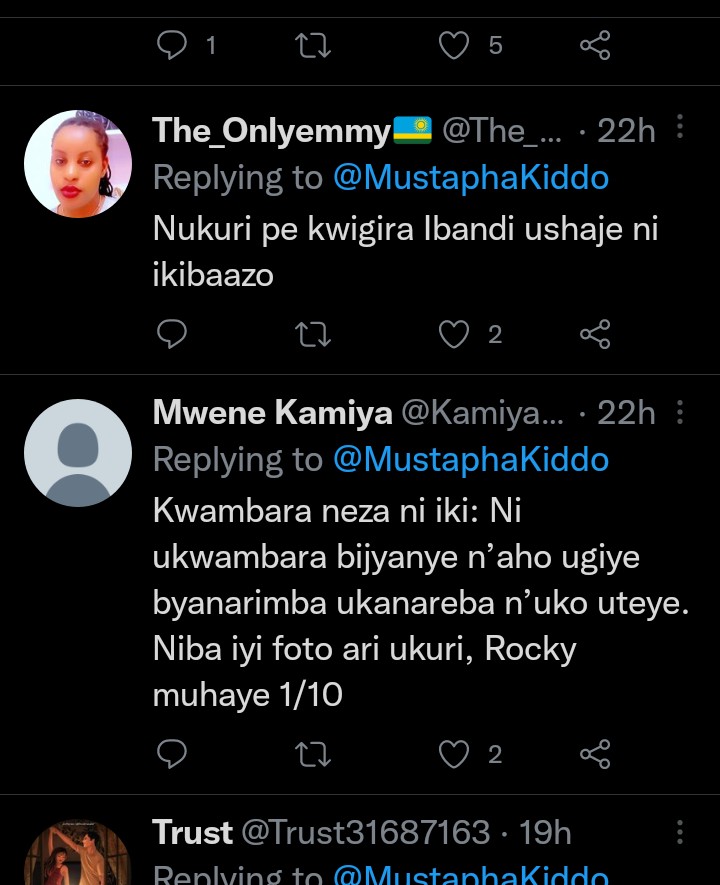Open reply on top tweet with 1 comment
The width and height of the screenshot is (720, 885).
point(172,45)
